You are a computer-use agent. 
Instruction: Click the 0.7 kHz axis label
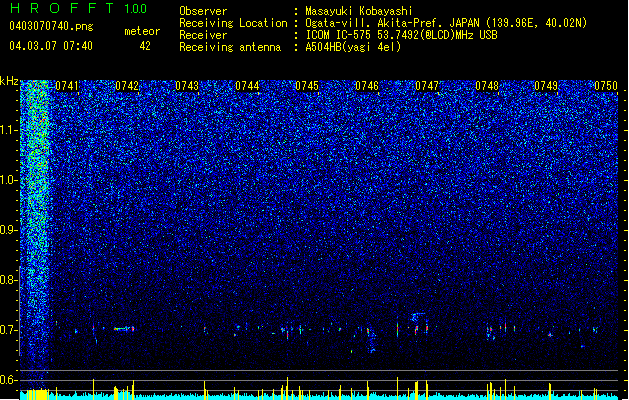(x=9, y=330)
